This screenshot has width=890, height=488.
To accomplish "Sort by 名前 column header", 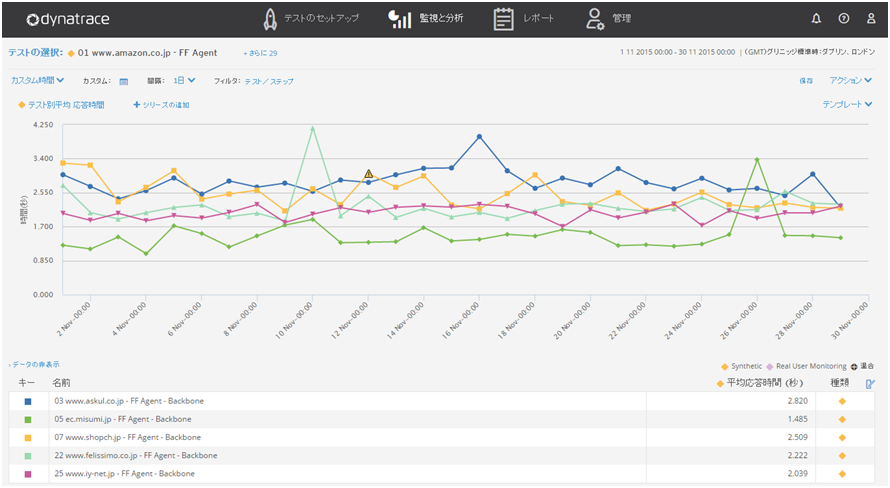I will coord(61,383).
